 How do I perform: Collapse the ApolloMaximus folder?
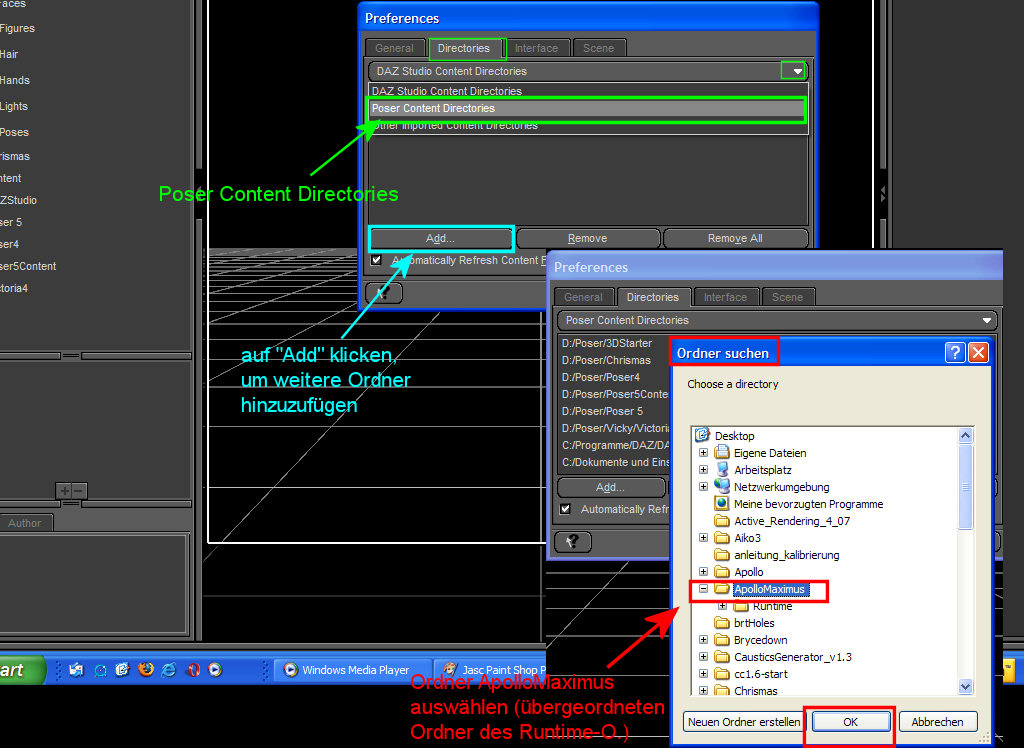pyautogui.click(x=703, y=589)
